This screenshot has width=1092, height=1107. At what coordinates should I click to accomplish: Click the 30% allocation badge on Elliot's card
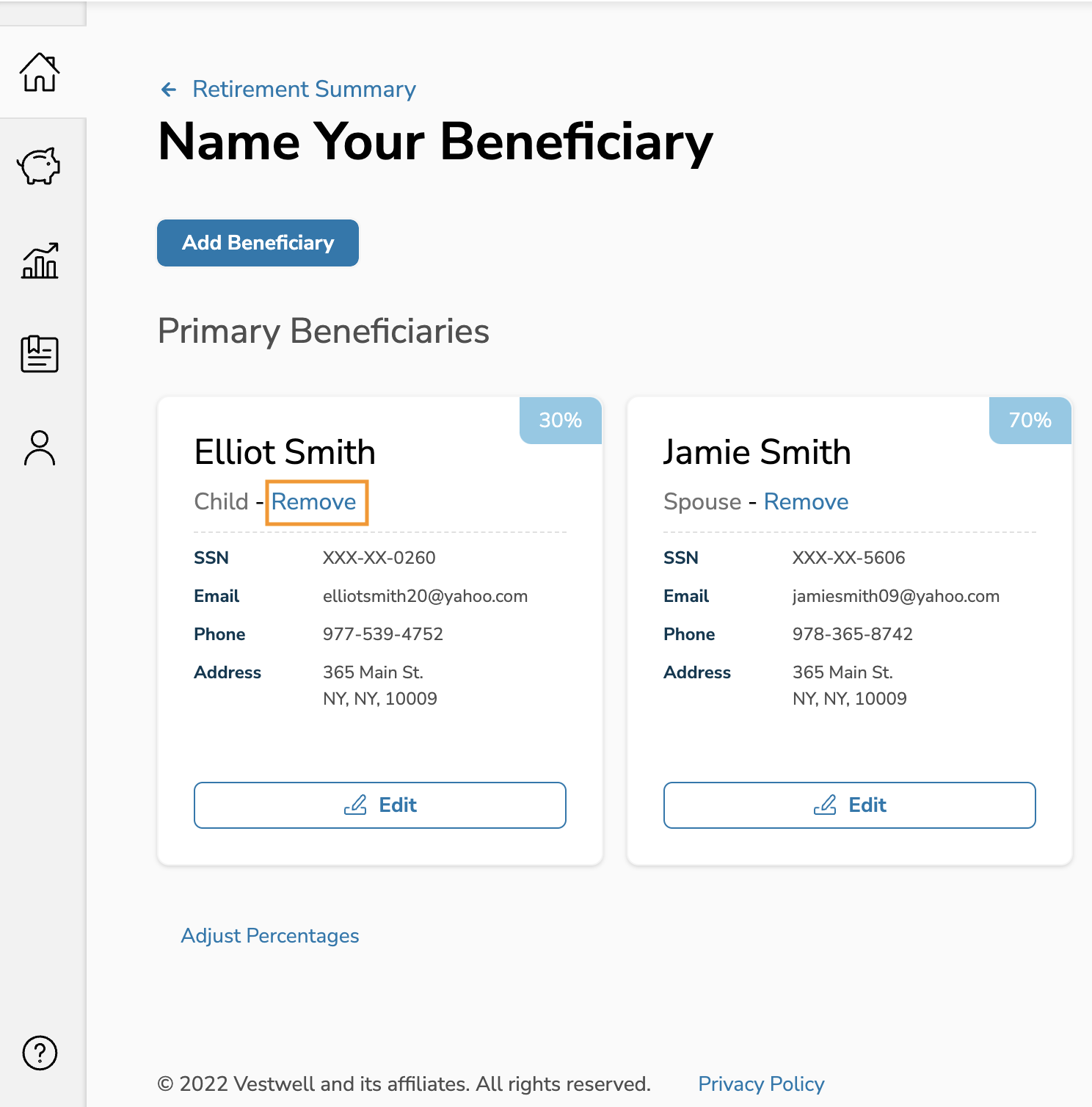[x=560, y=420]
